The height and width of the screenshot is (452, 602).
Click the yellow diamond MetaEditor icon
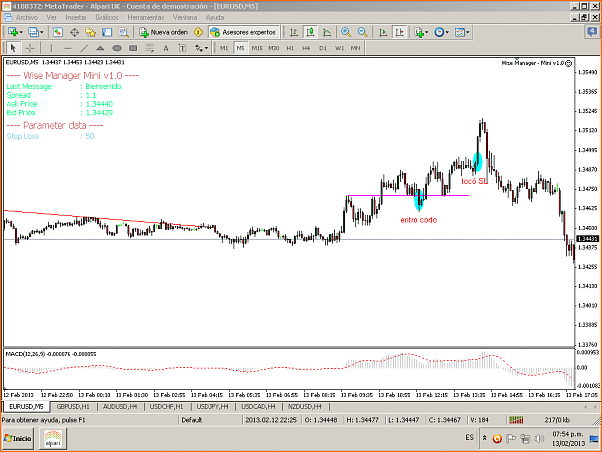click(198, 32)
